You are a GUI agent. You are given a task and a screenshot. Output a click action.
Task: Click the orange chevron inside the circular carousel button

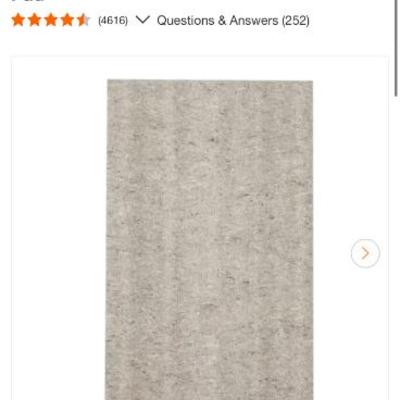pyautogui.click(x=366, y=253)
